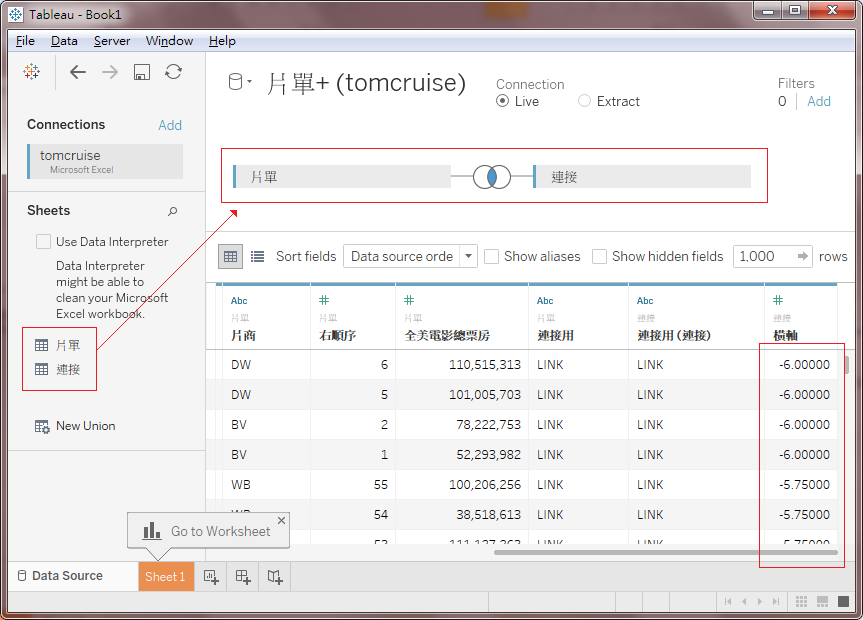863x620 pixels.
Task: Open the data source cylinder icon menu
Action: [x=239, y=82]
